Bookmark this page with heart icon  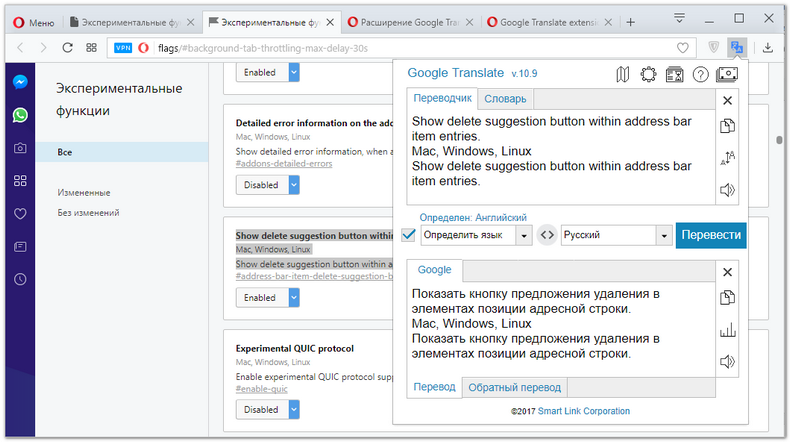point(682,48)
